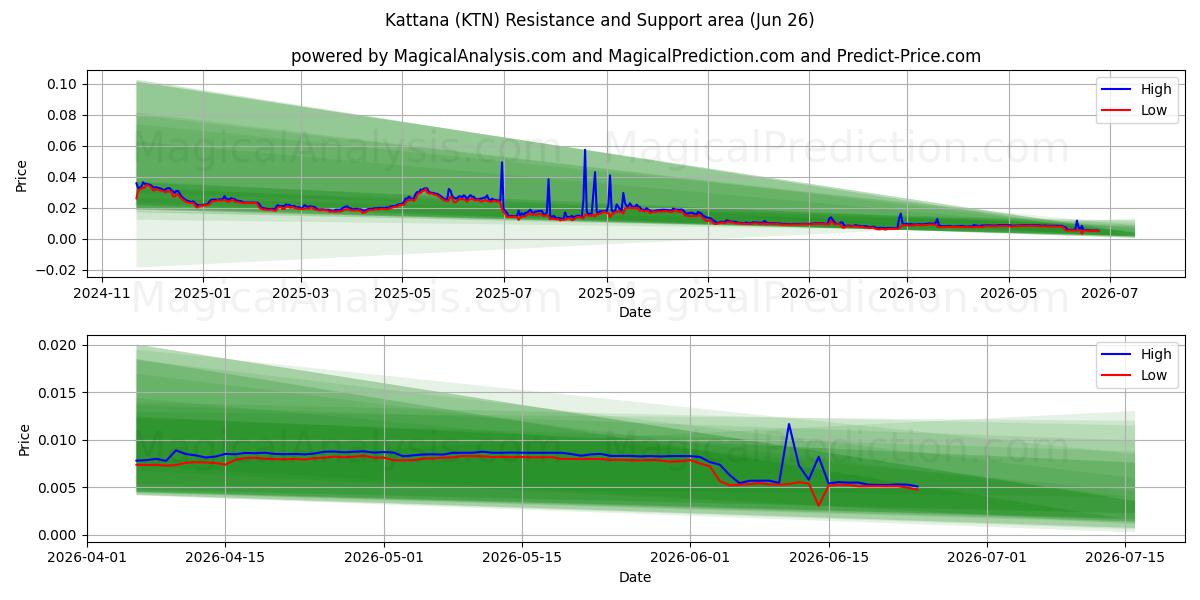Click the '0.04' y-axis tick, top chart
1200x600 pixels.
click(x=62, y=177)
